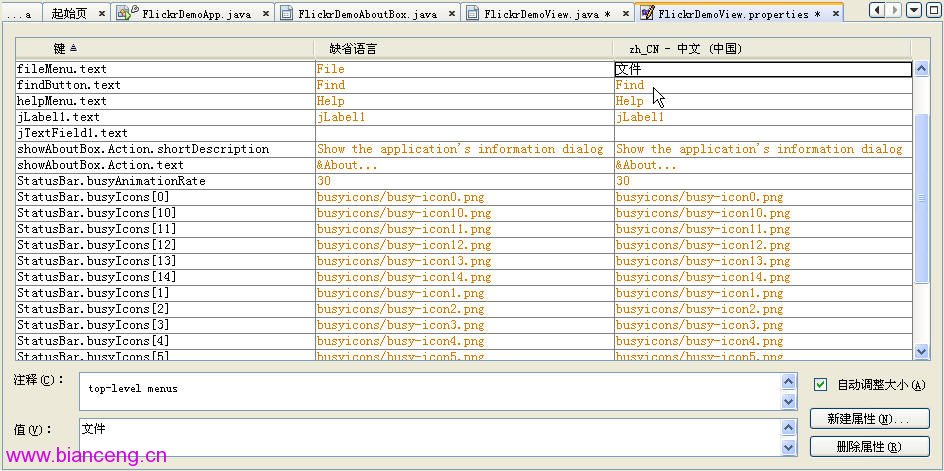This screenshot has width=944, height=471.
Task: Switch to FlickrDemoView.java tab
Action: 547,14
